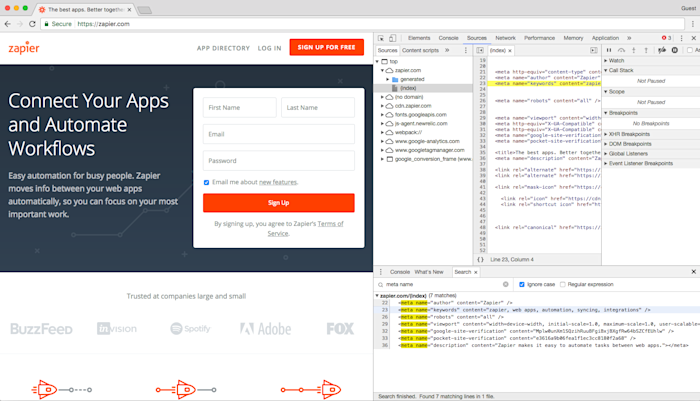Open the DevTools customize three-dot menu
The width and height of the screenshot is (700, 401).
coord(681,38)
